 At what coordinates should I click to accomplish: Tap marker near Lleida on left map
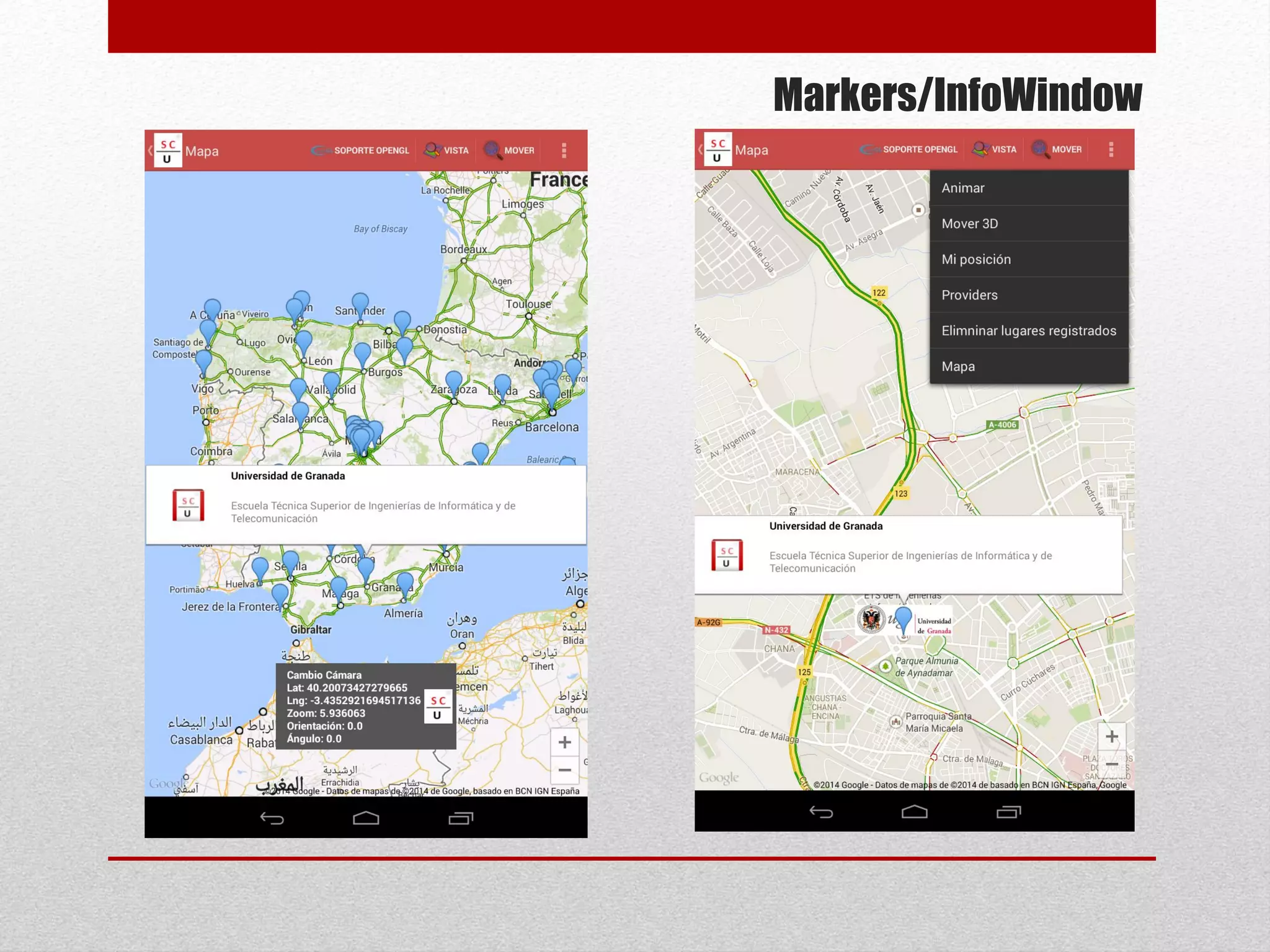(x=503, y=386)
